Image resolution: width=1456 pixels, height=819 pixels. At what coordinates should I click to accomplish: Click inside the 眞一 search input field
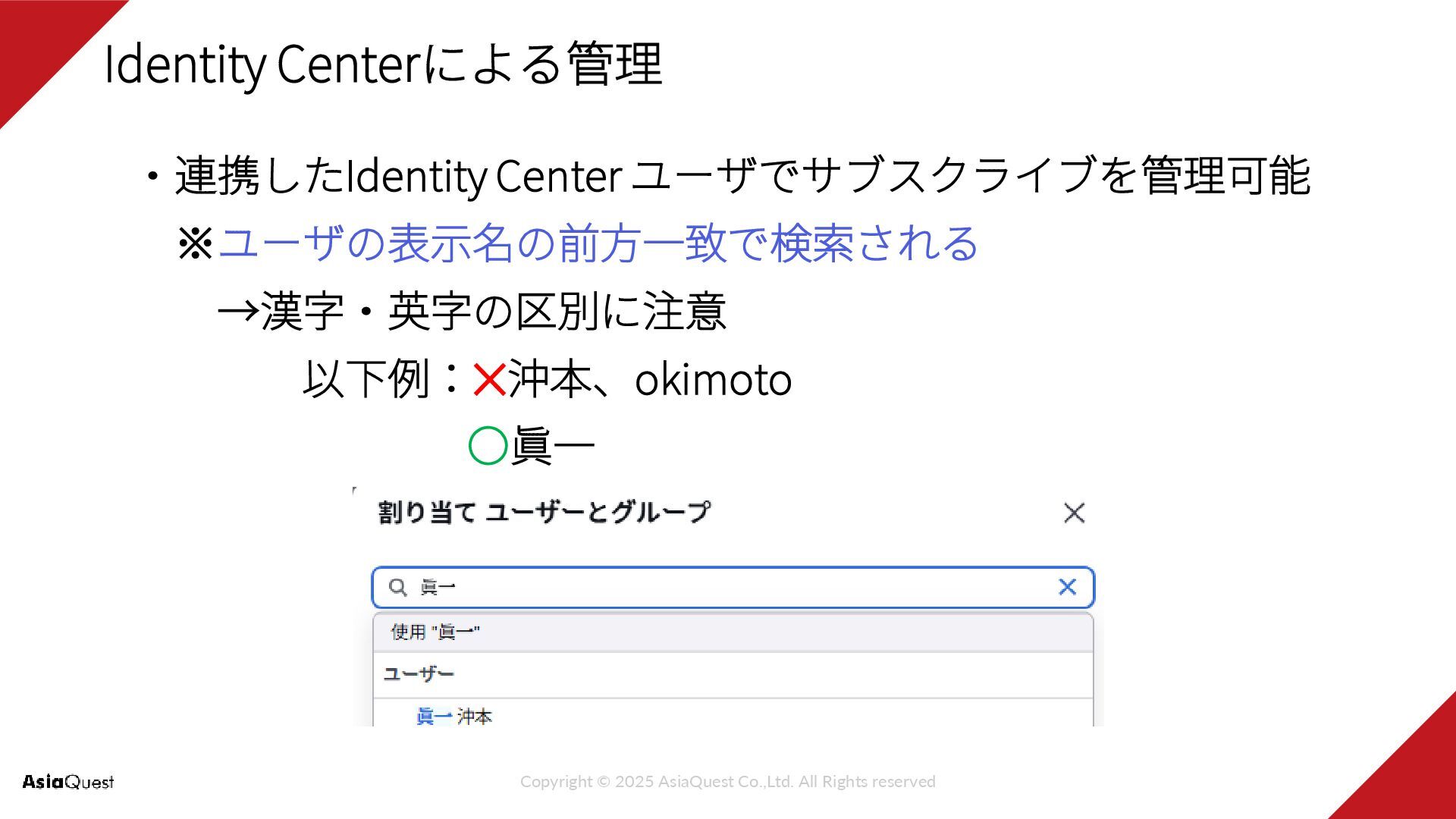pyautogui.click(x=733, y=587)
